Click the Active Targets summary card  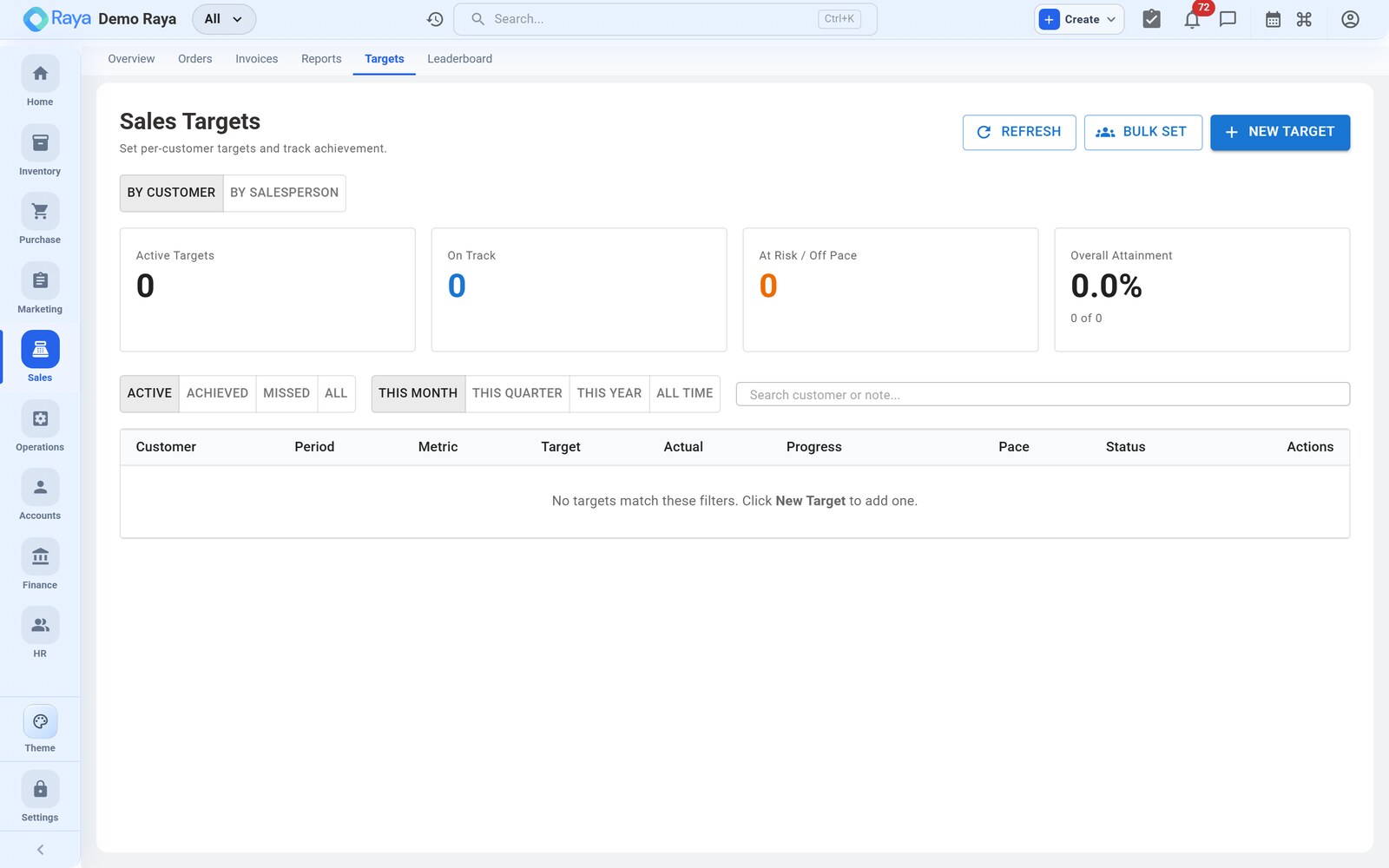point(267,290)
